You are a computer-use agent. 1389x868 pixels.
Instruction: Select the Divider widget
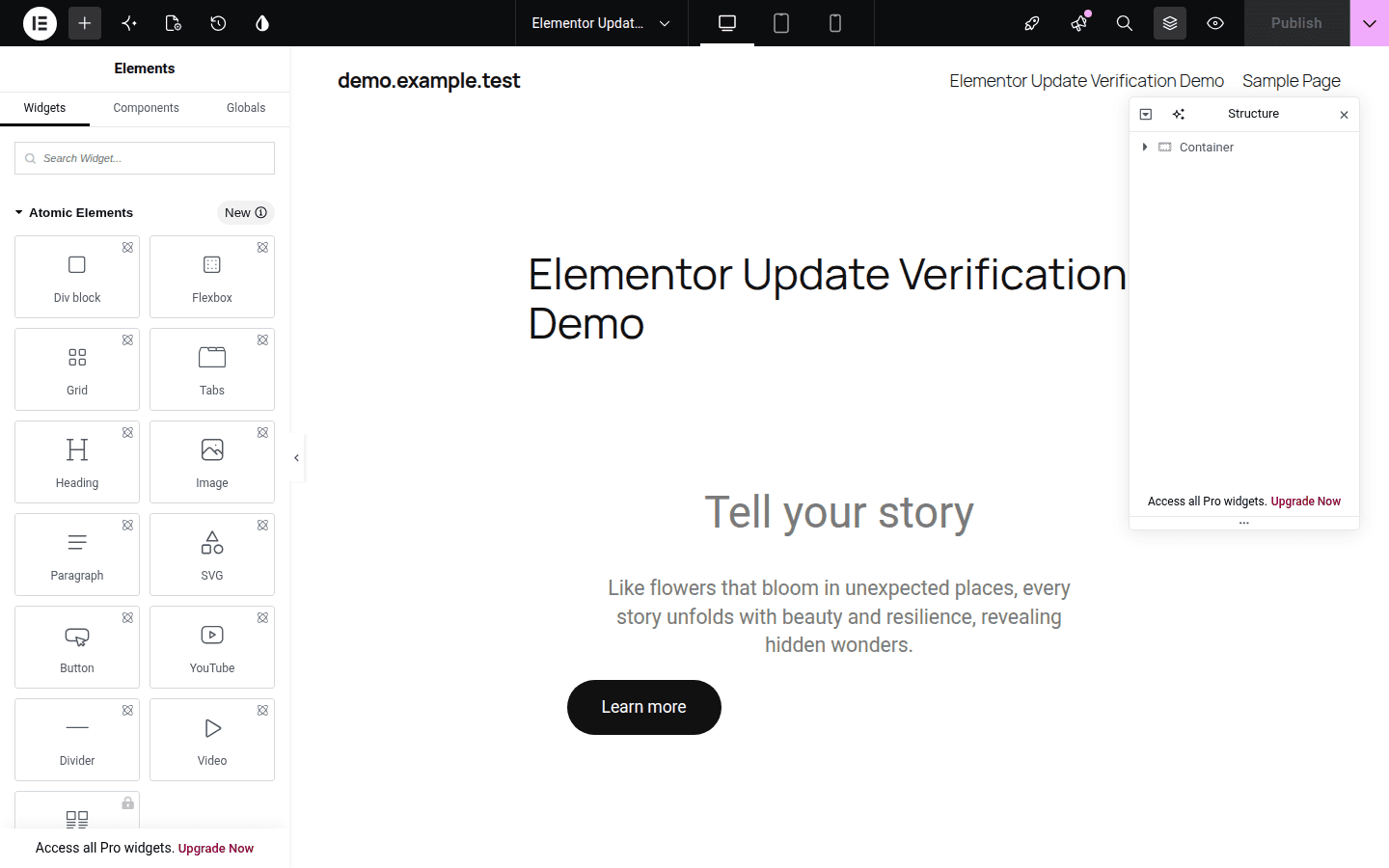tap(77, 740)
